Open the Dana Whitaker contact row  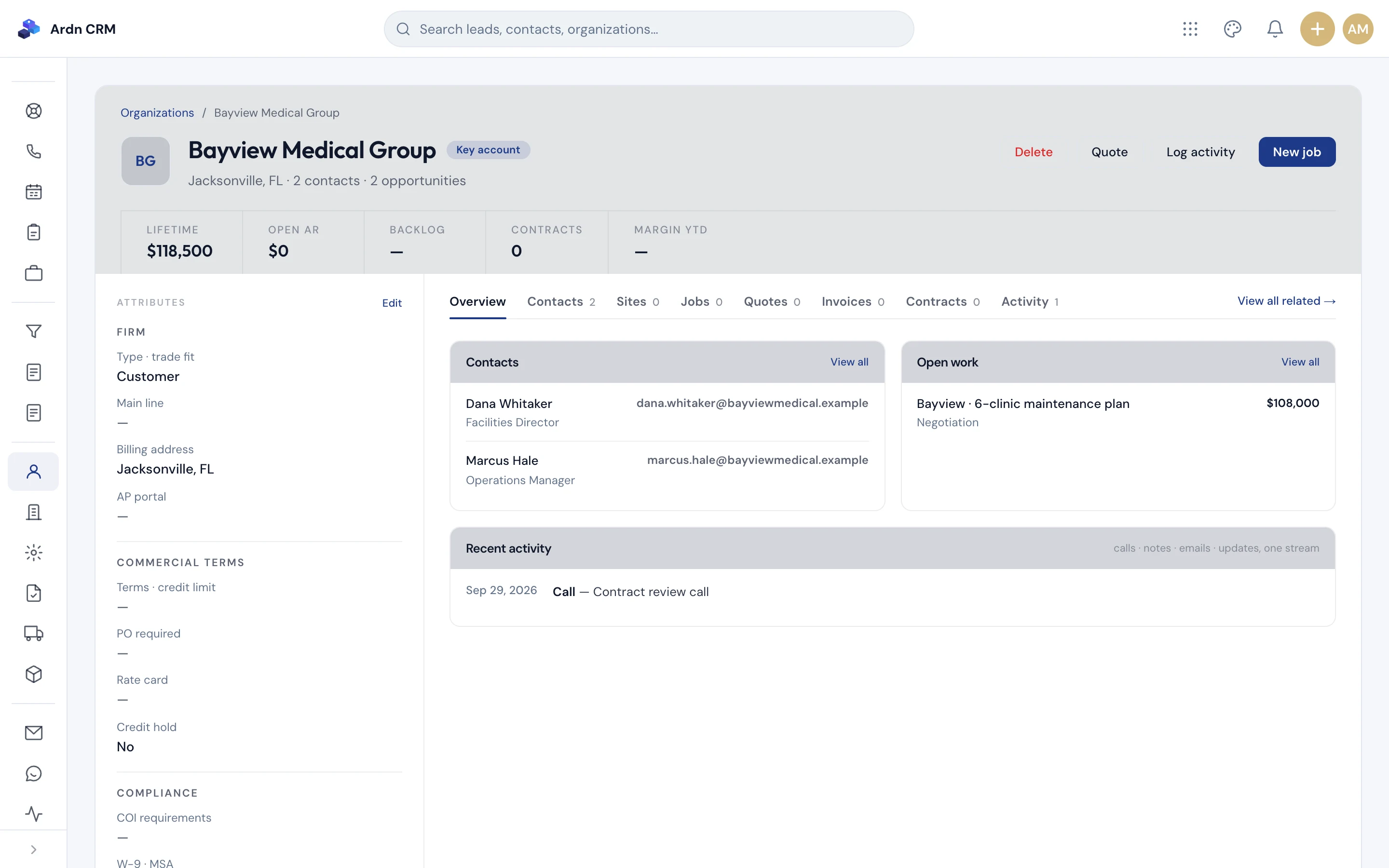click(x=667, y=412)
